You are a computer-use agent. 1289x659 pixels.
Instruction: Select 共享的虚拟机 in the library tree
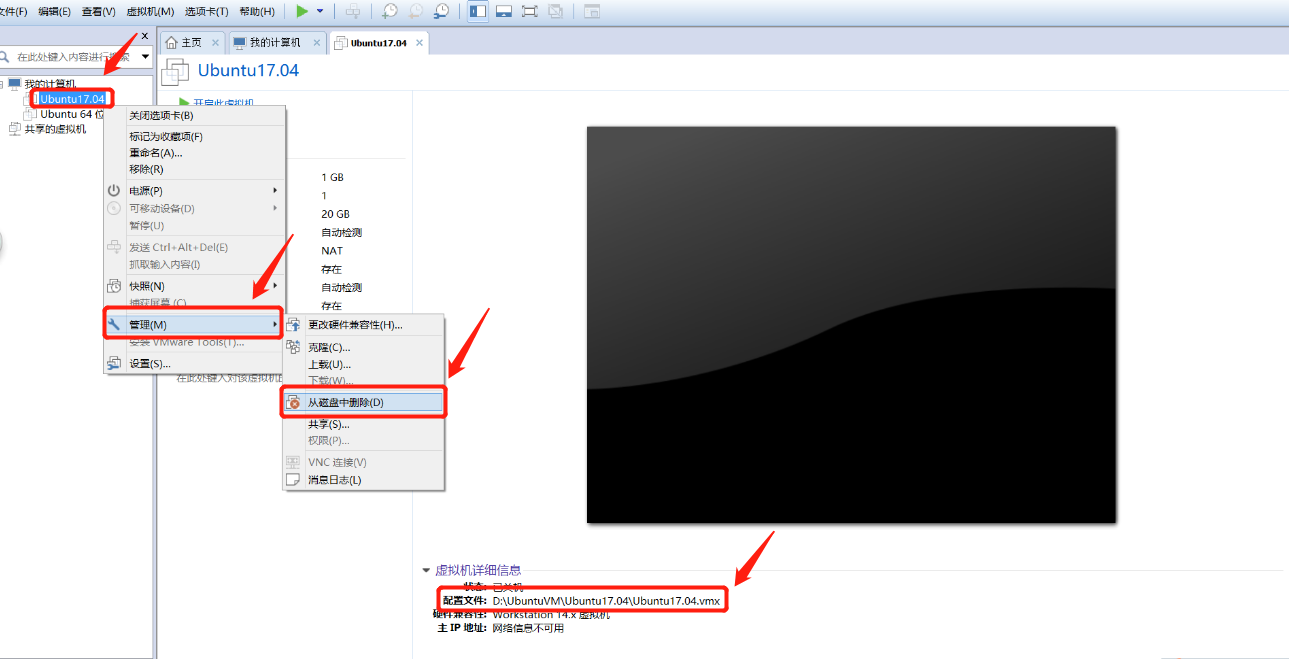pyautogui.click(x=55, y=129)
